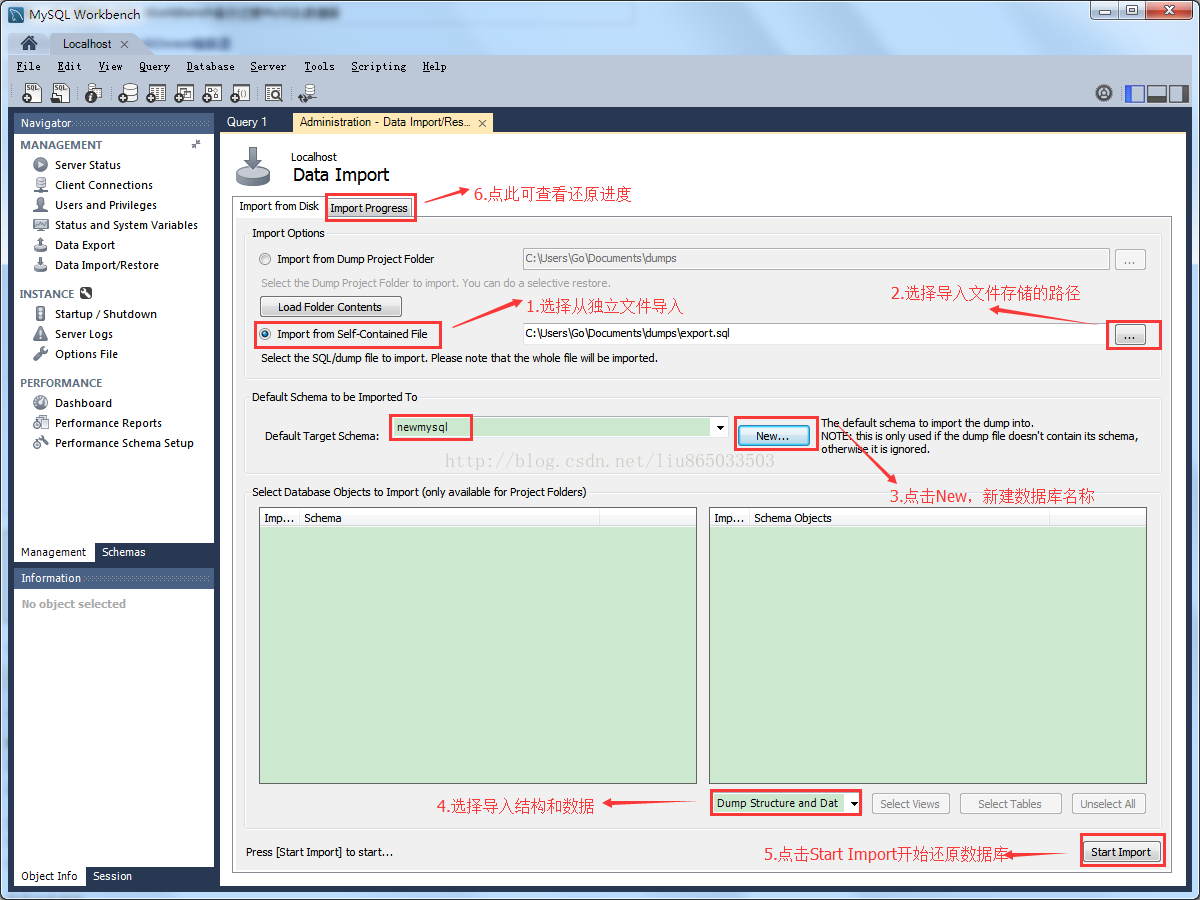Screen dimensions: 1200x900
Task: Open the Scripting menu
Action: pos(379,66)
